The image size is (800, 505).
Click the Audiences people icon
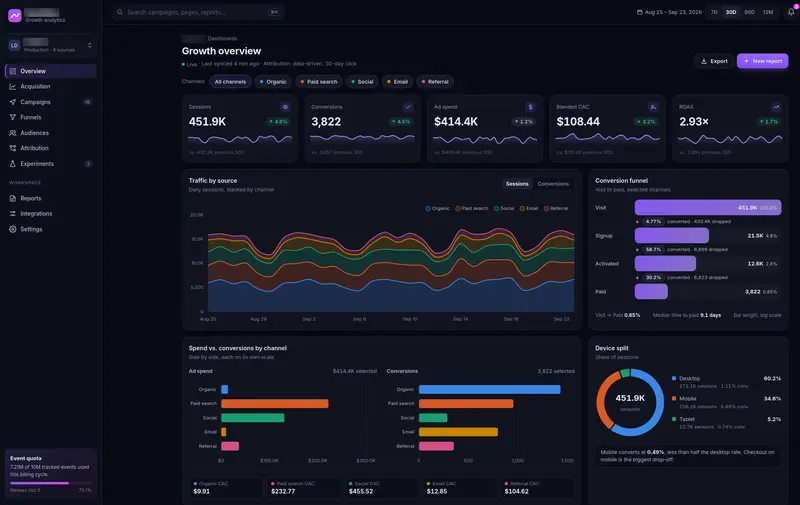point(13,133)
